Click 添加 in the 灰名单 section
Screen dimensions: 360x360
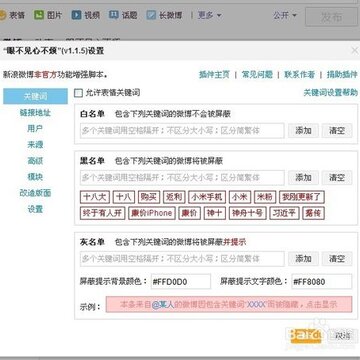click(x=303, y=259)
